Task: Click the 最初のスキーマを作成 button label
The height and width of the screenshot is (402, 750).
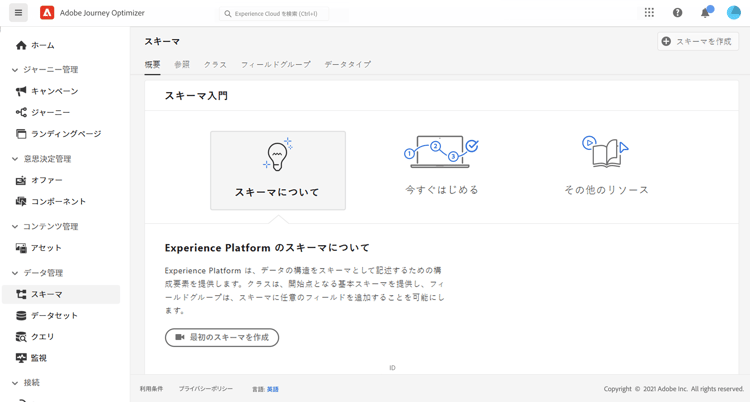Action: click(x=229, y=337)
